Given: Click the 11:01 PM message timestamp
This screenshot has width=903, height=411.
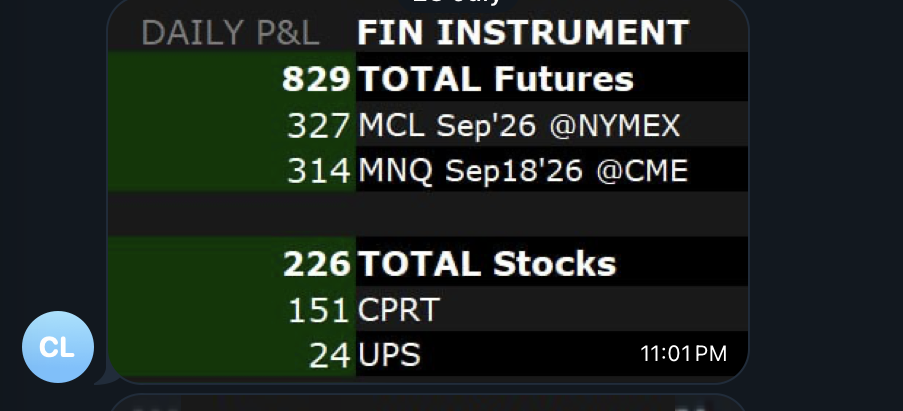Looking at the screenshot, I should (x=683, y=353).
